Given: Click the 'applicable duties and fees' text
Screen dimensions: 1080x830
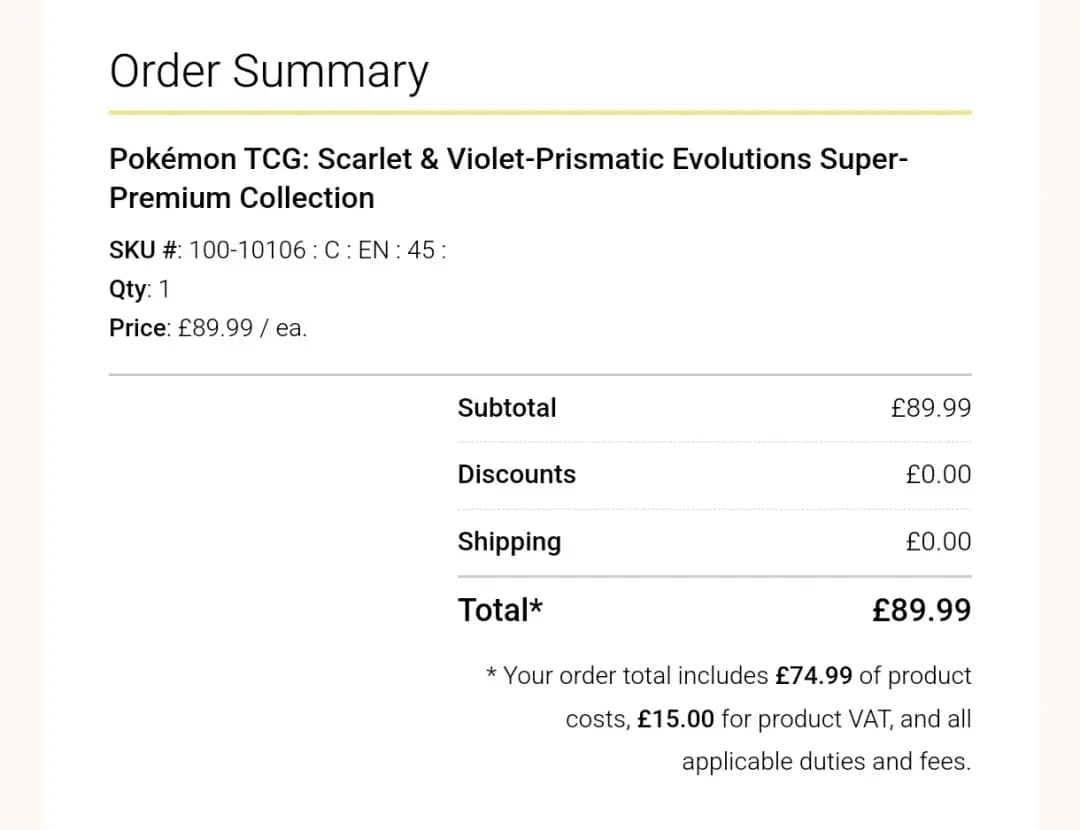Looking at the screenshot, I should (826, 762).
